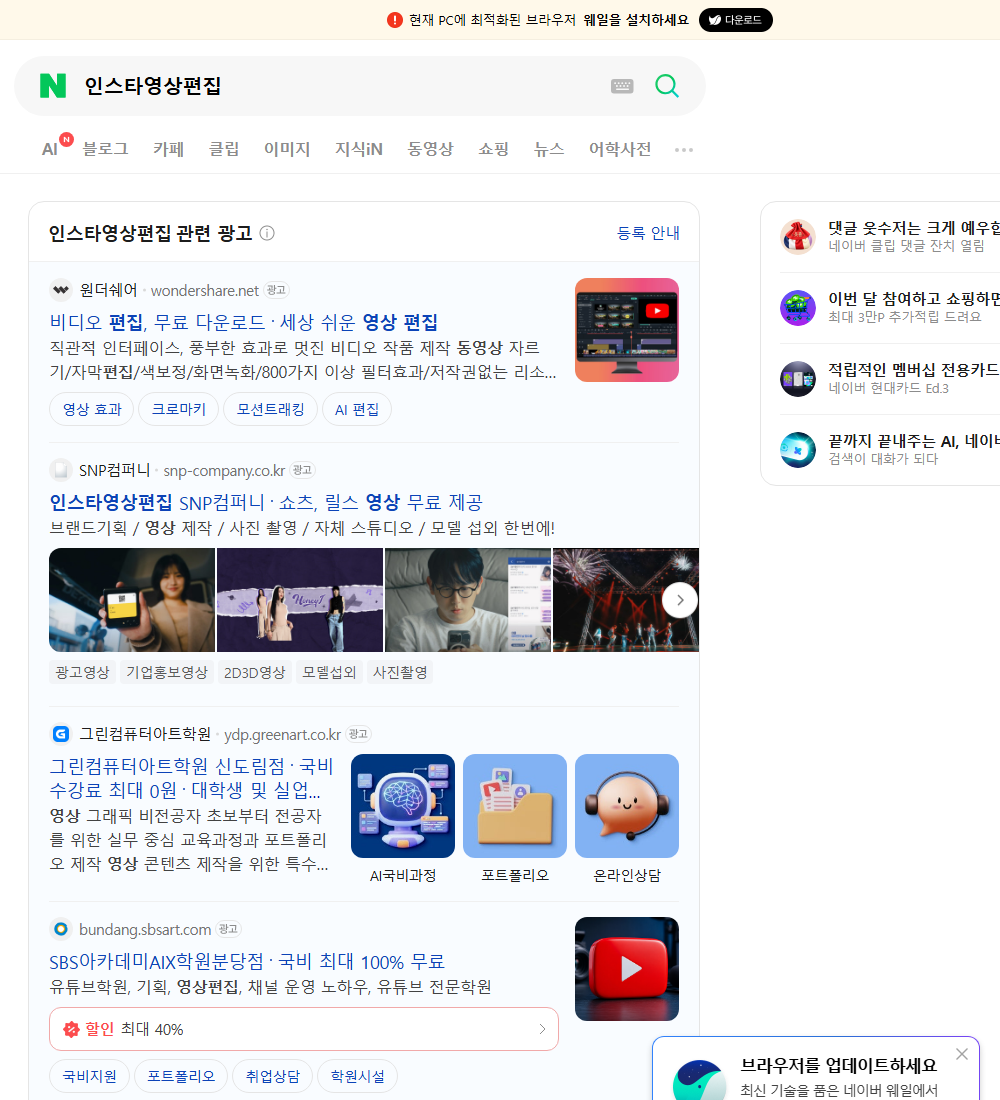The width and height of the screenshot is (1000, 1100).
Task: Click the 기업홍보영상 tag
Action: [x=167, y=672]
